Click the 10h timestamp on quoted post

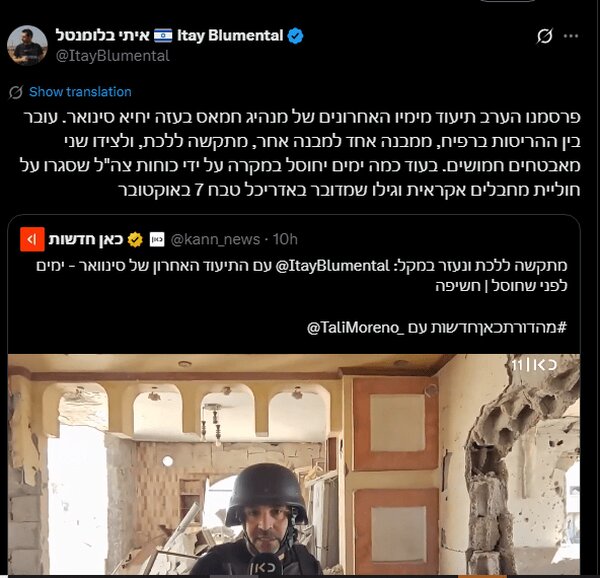(285, 239)
